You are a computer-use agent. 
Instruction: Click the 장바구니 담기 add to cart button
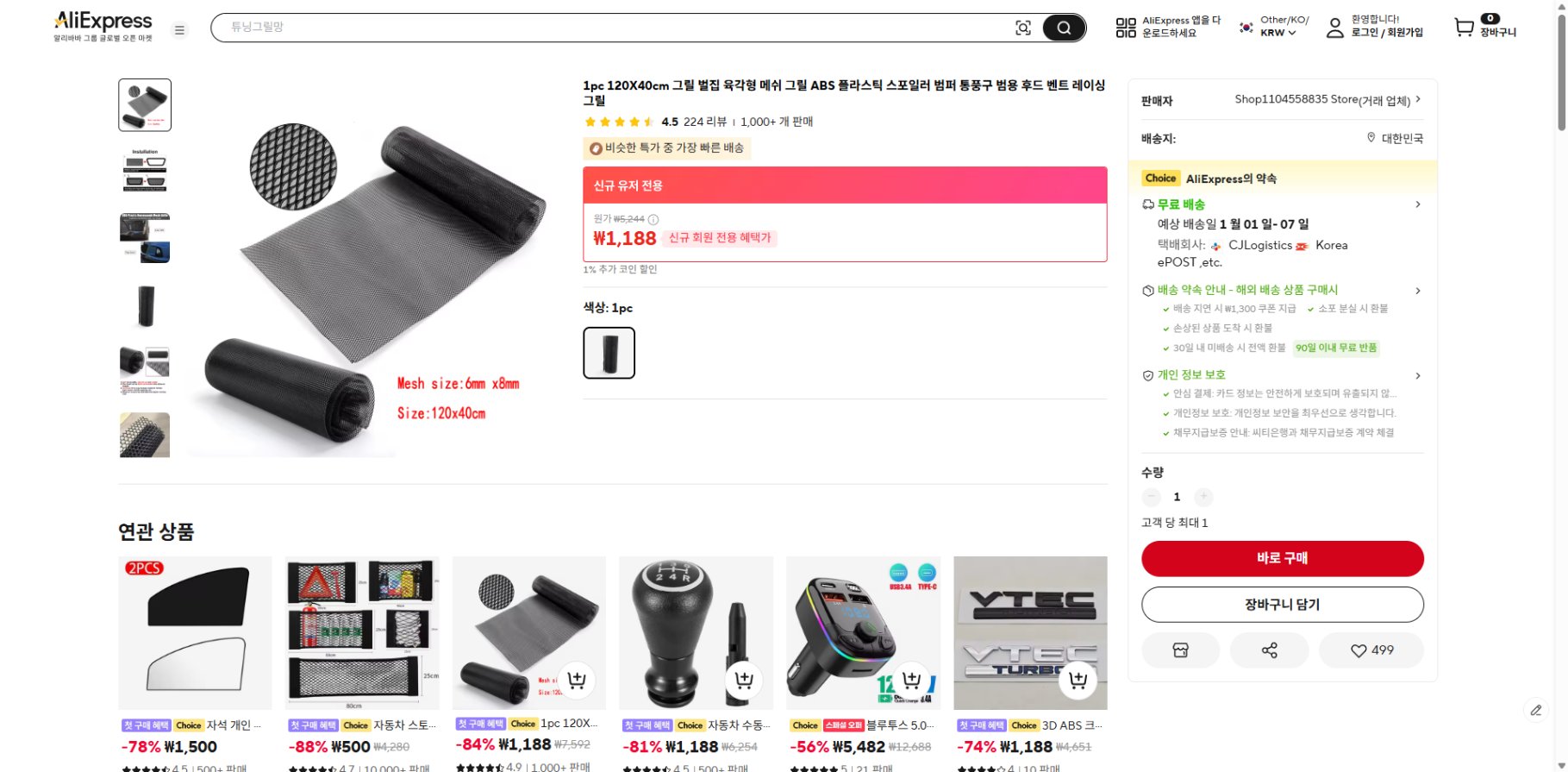pyautogui.click(x=1282, y=604)
